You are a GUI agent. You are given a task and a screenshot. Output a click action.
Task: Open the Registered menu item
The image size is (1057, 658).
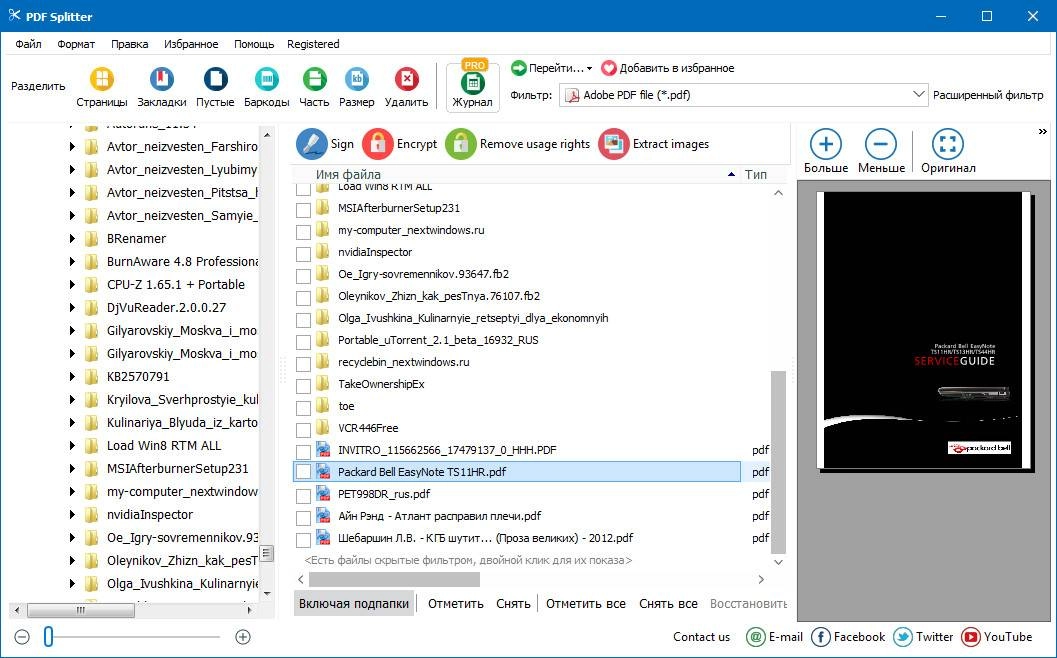[x=313, y=44]
